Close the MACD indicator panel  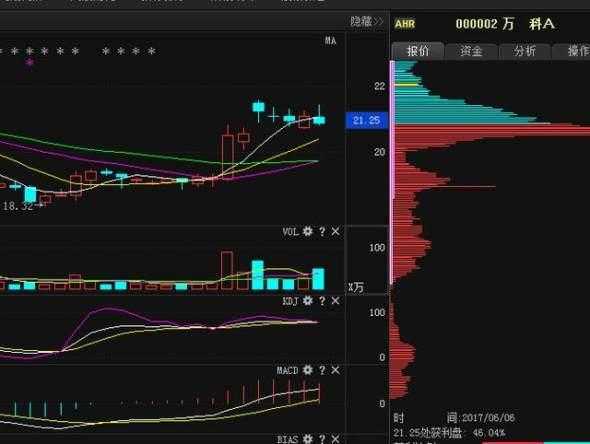tap(335, 370)
